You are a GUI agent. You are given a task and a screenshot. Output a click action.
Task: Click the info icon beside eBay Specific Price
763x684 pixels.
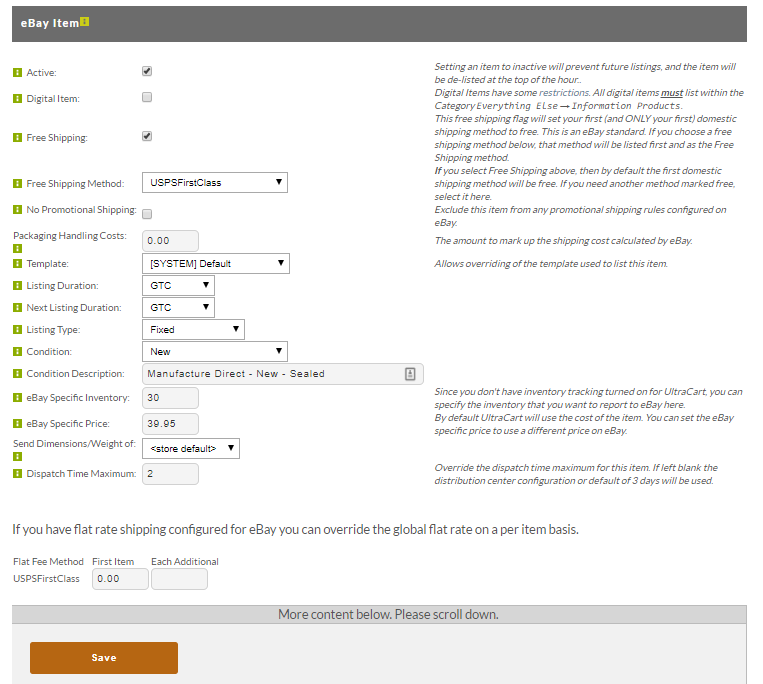coord(18,424)
